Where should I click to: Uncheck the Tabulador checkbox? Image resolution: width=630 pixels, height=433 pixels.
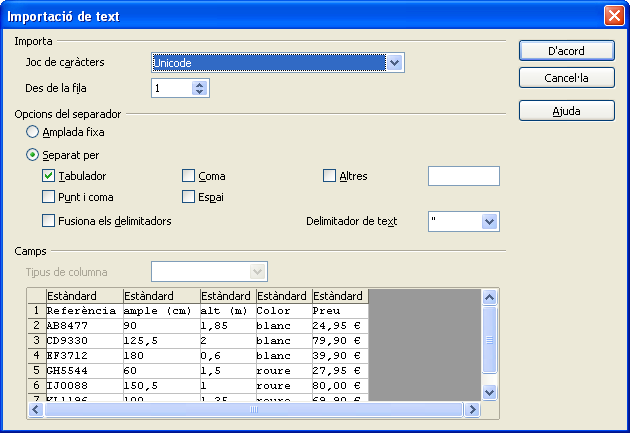[49, 176]
